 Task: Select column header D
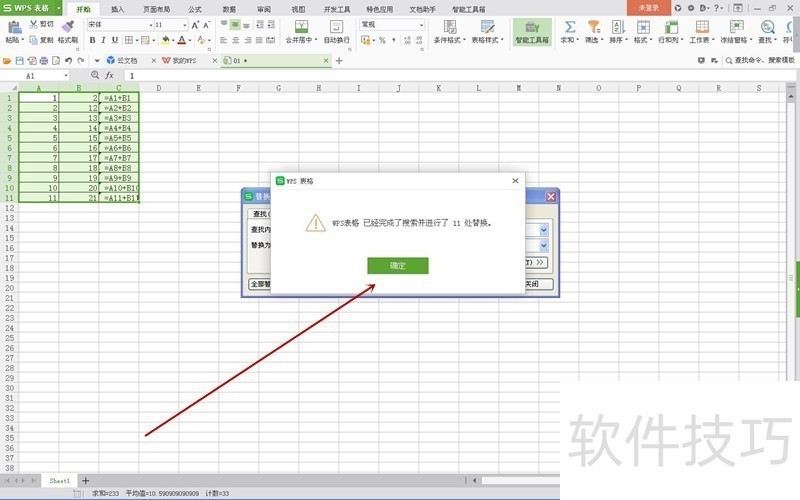pos(159,88)
